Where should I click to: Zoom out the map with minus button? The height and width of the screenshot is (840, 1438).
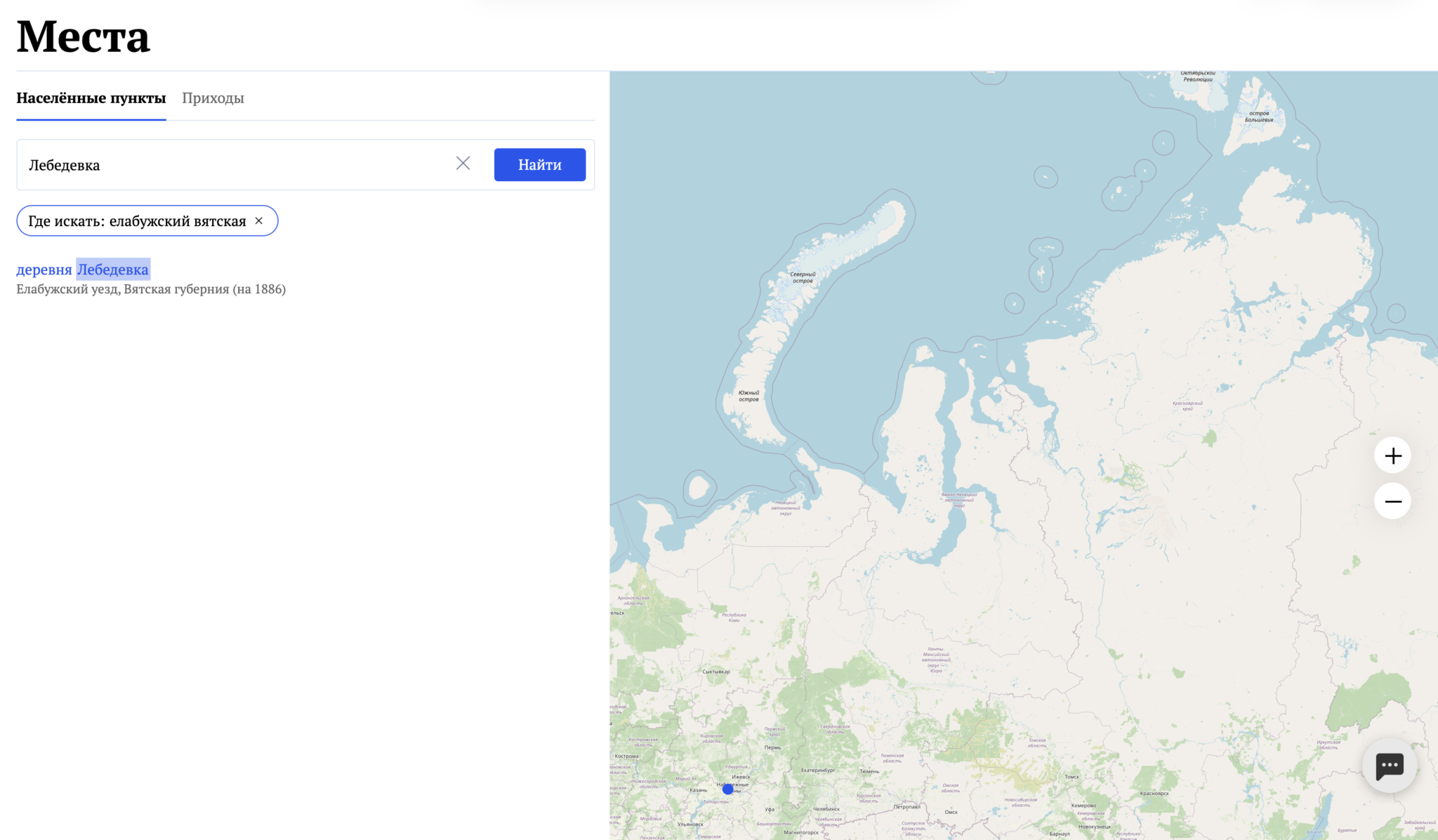[x=1392, y=501]
